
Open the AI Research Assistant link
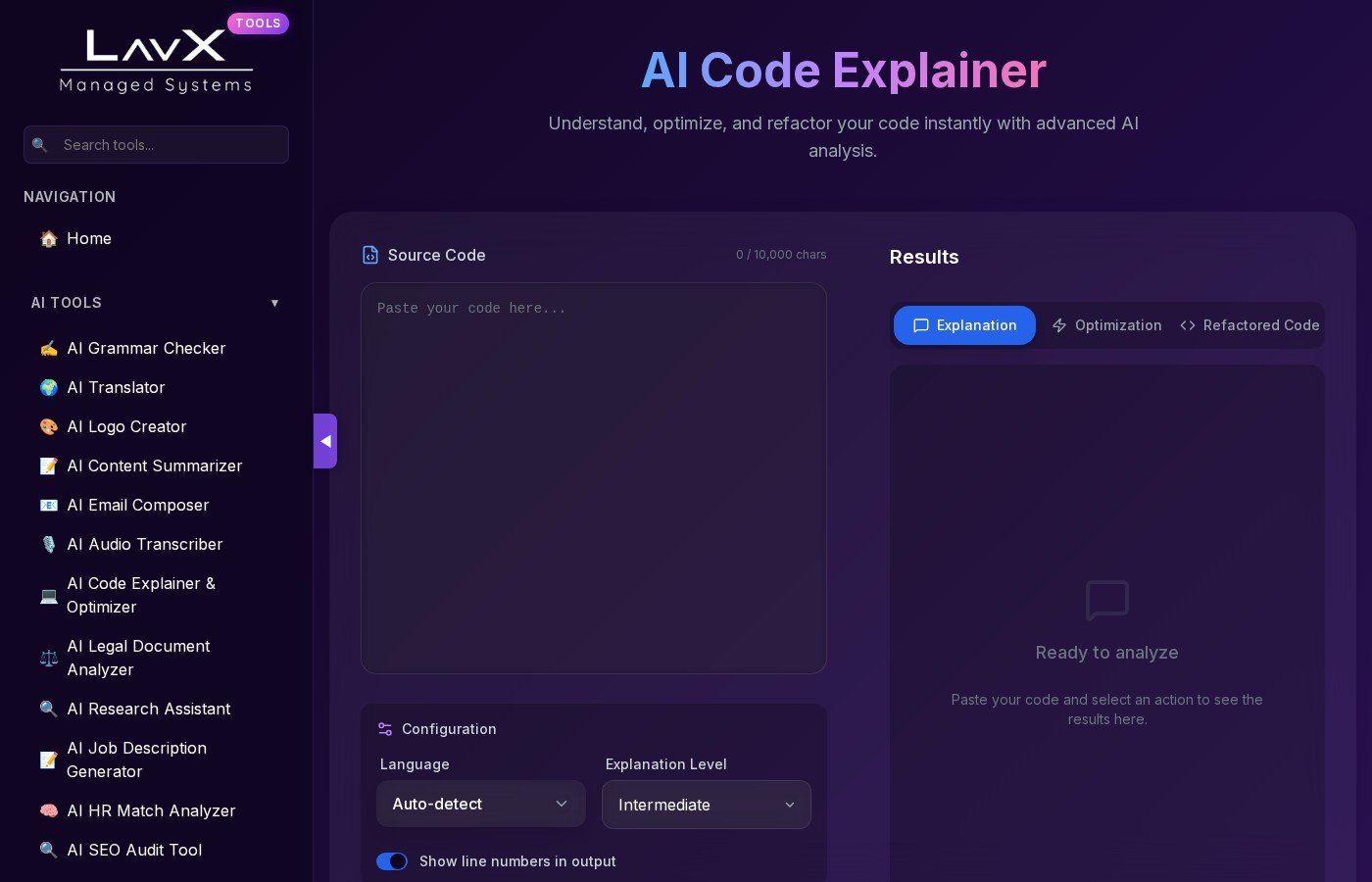tap(149, 710)
